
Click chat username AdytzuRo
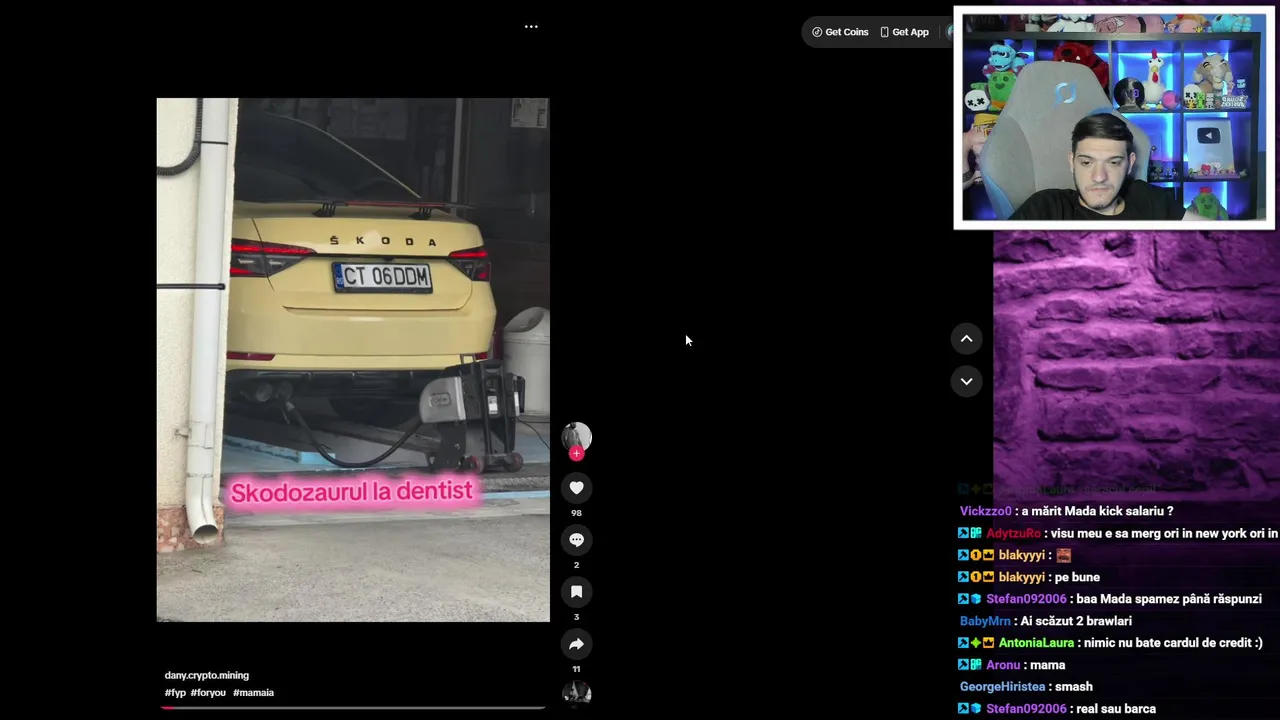point(1013,533)
